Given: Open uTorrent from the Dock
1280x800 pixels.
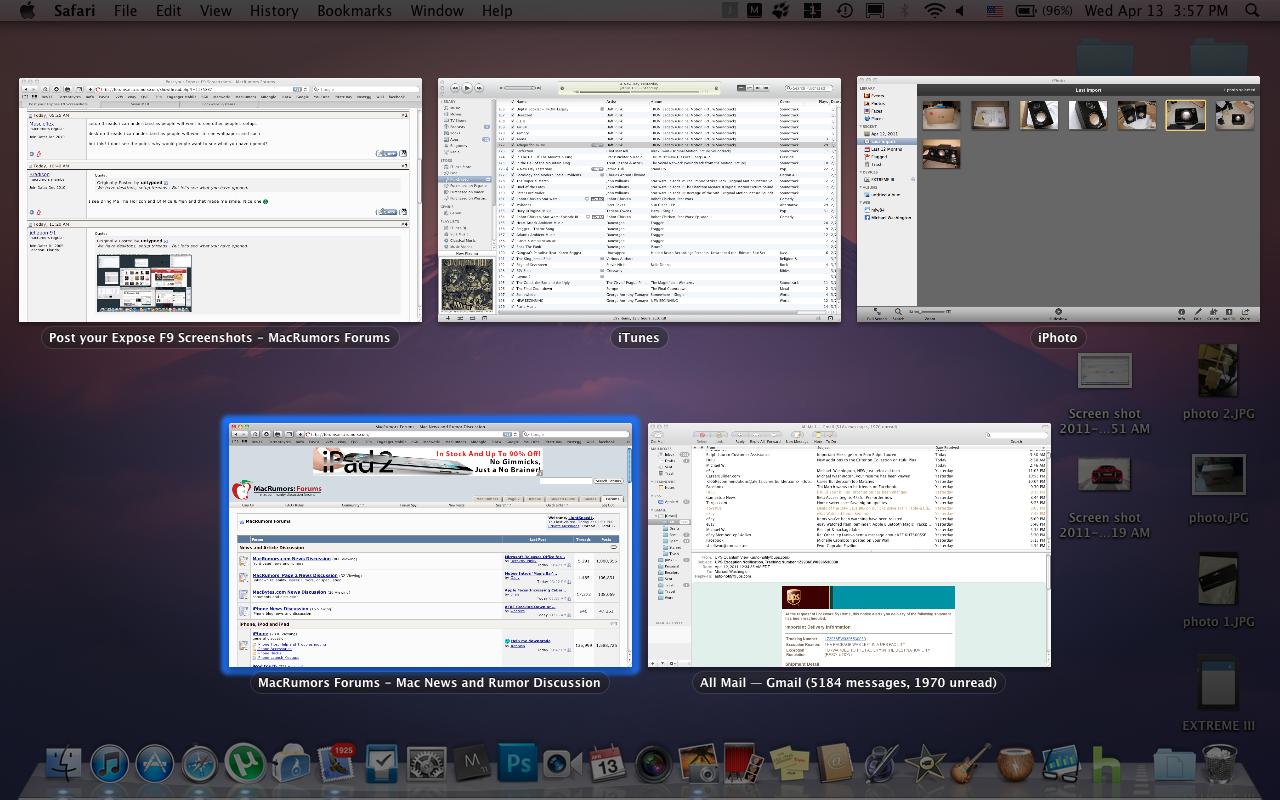Looking at the screenshot, I should coord(245,764).
